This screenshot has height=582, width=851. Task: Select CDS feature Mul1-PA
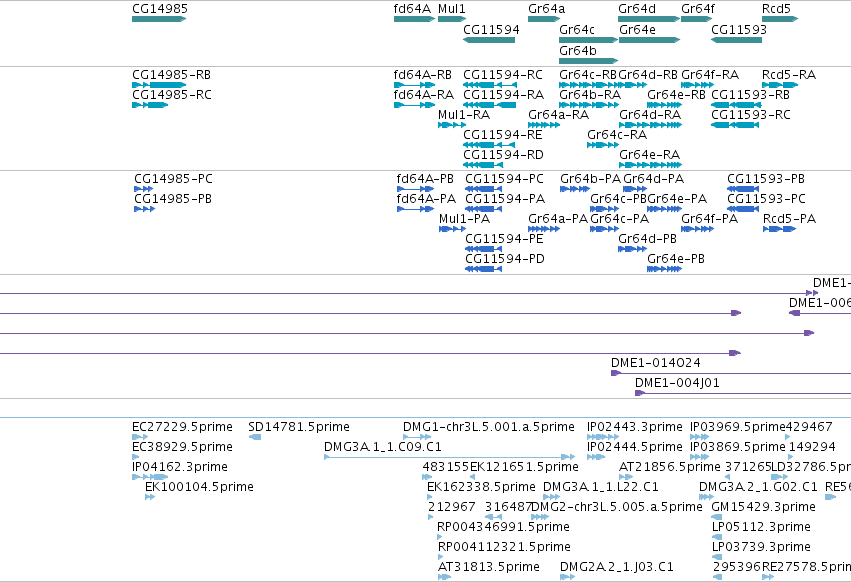coord(453,229)
